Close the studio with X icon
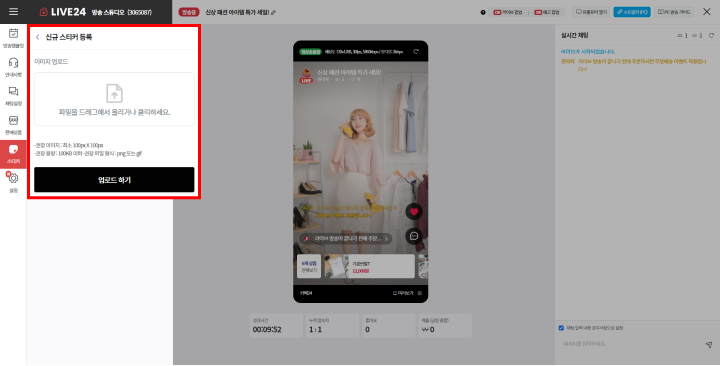 (707, 12)
